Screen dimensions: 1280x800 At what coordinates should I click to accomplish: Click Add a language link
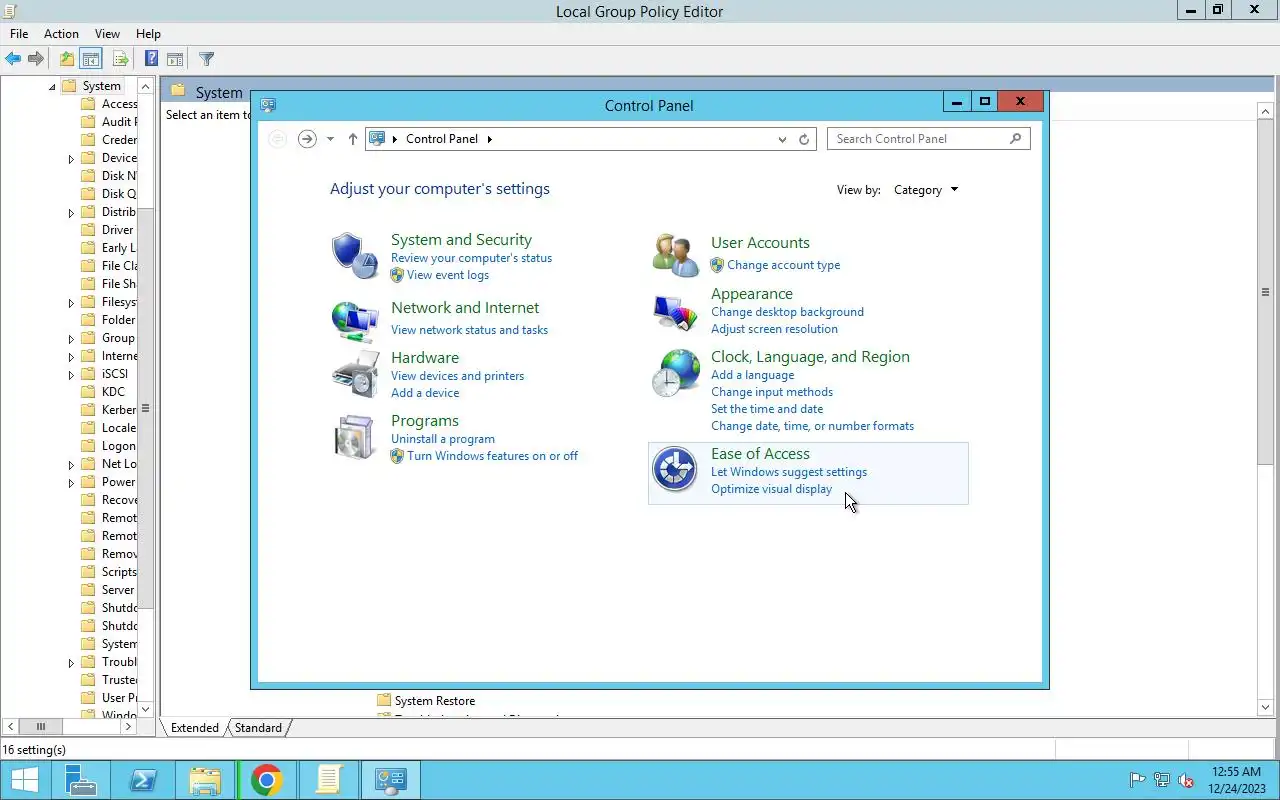point(752,375)
